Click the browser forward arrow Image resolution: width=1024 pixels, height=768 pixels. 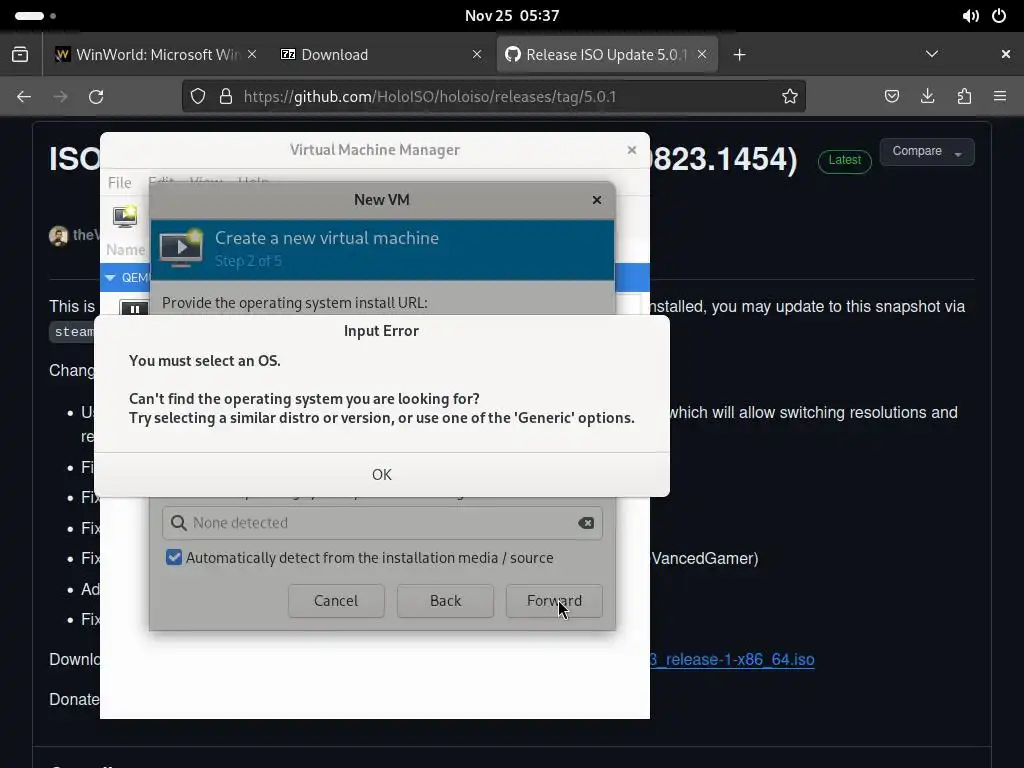[60, 97]
